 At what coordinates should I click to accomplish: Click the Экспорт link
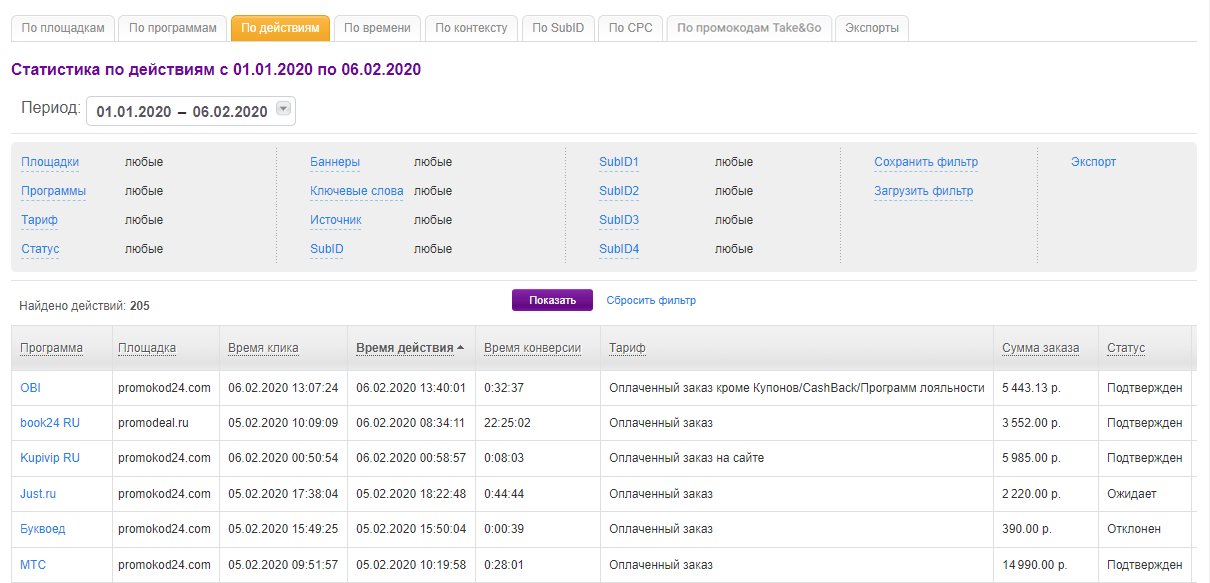[1093, 162]
